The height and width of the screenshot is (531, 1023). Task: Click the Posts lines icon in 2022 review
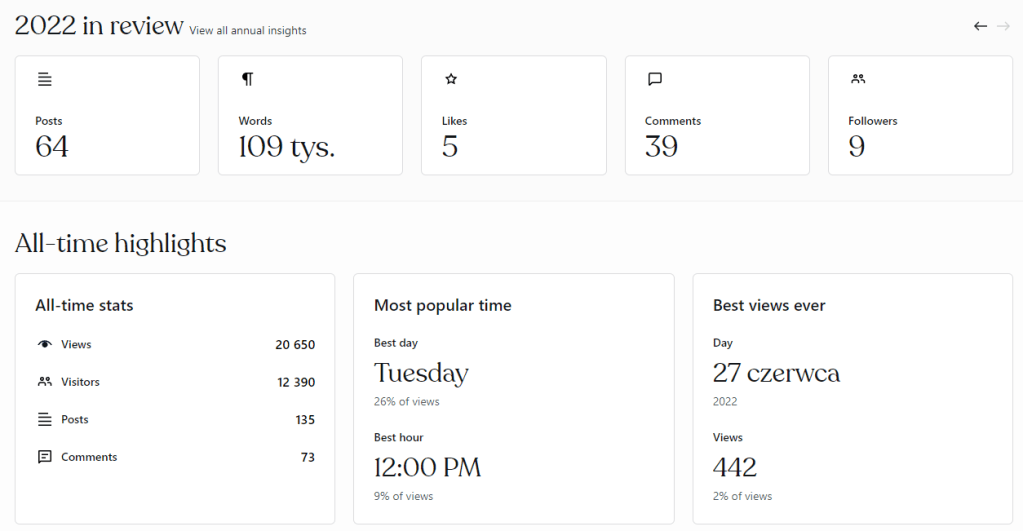(x=44, y=79)
